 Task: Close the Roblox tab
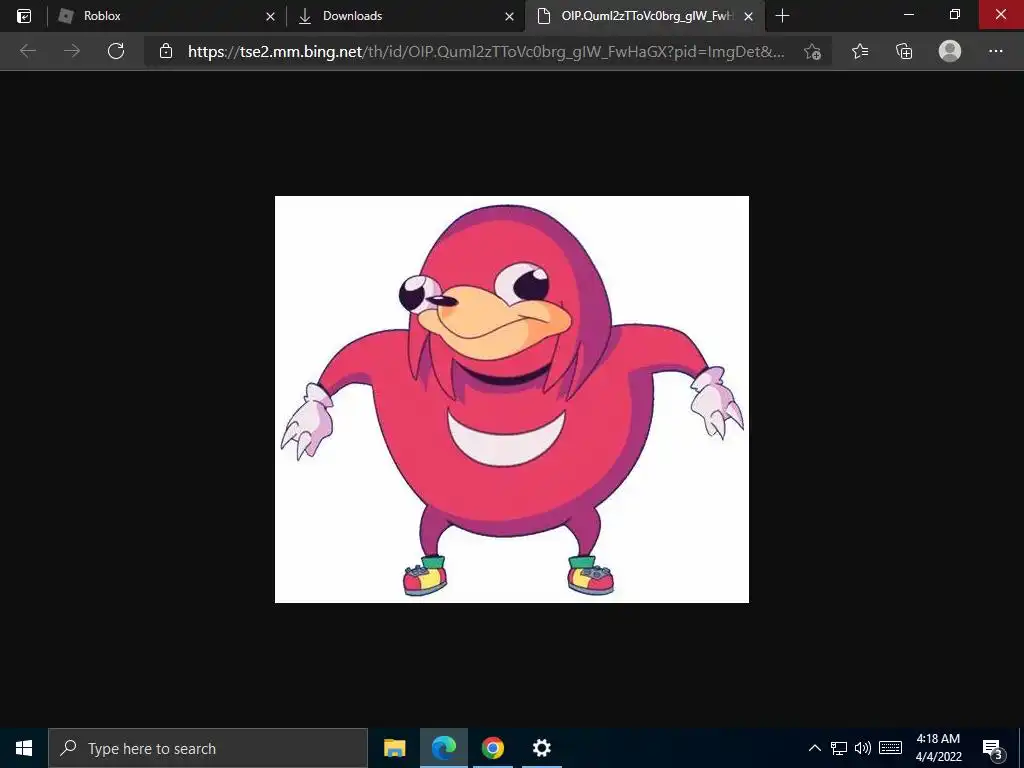(x=270, y=16)
